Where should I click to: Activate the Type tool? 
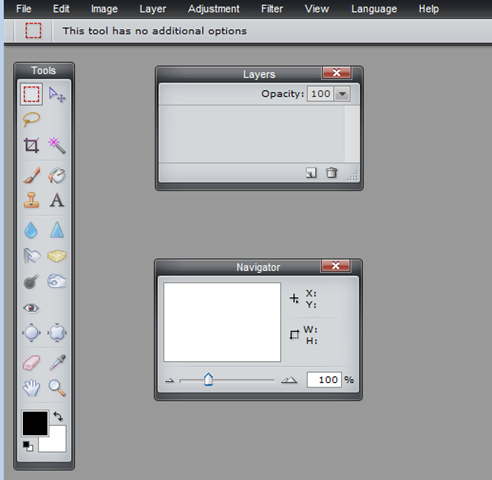coord(57,200)
